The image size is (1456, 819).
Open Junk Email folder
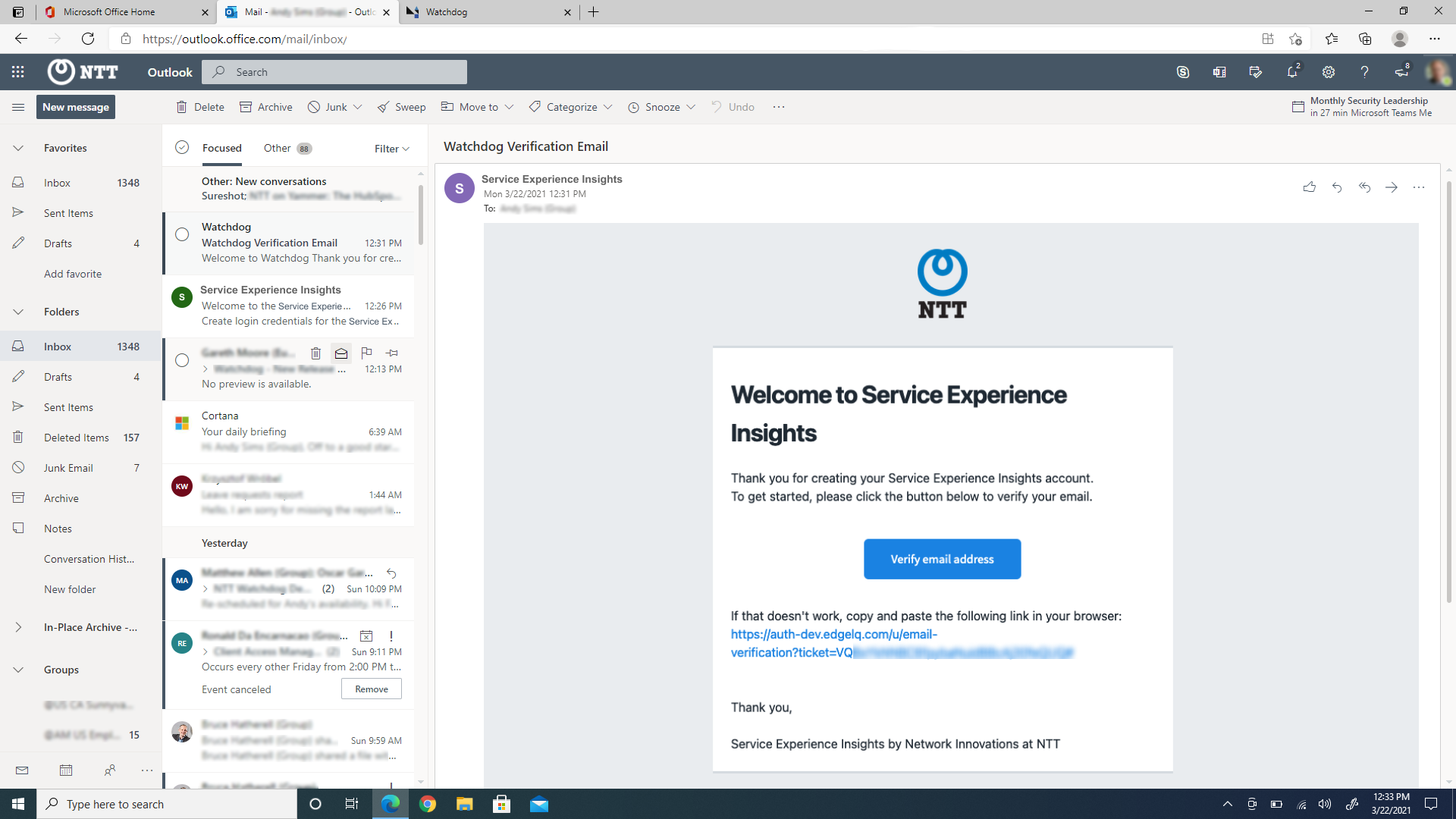pos(80,468)
